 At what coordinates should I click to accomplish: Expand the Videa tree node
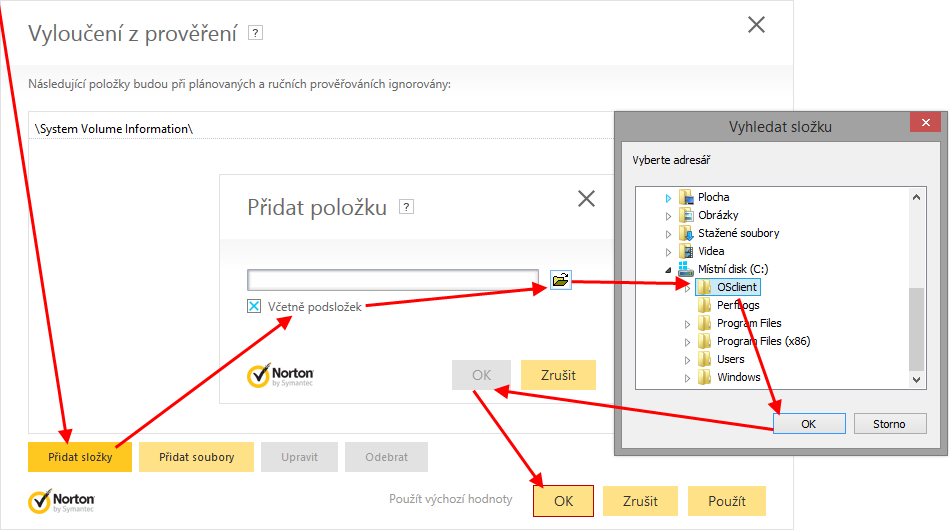[x=668, y=252]
